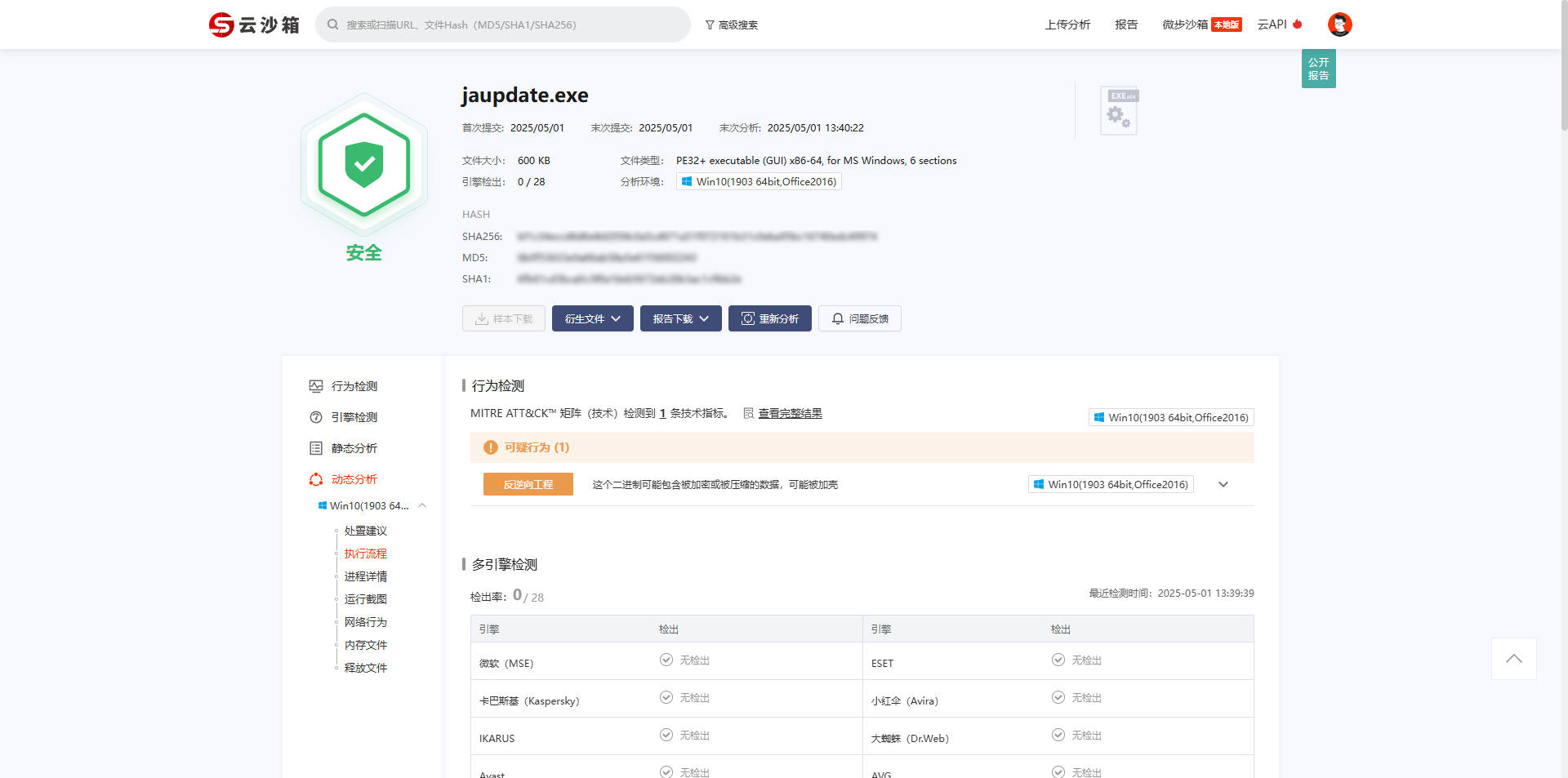Click the green shield 安全 verdict icon
The width and height of the screenshot is (1568, 778).
[x=364, y=165]
